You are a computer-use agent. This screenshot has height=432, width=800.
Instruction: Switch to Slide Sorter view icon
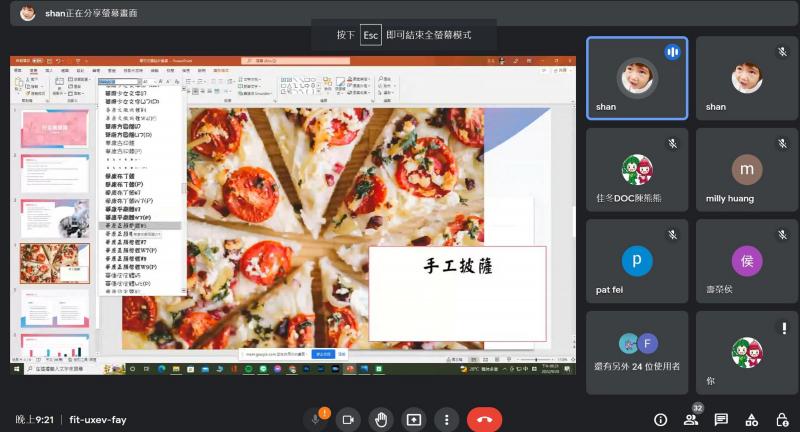[485, 360]
